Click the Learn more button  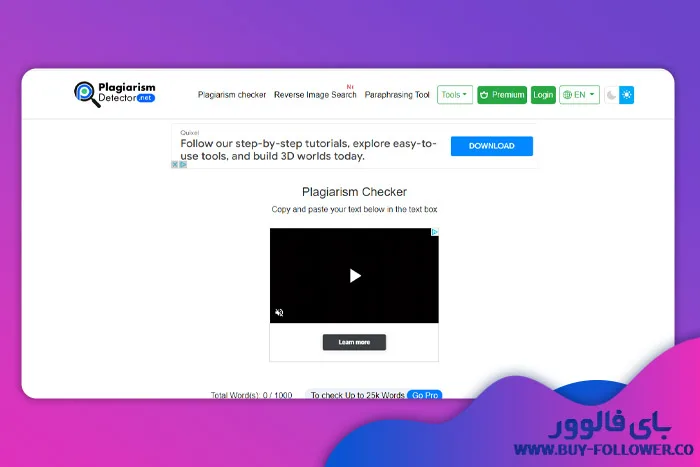click(x=354, y=342)
